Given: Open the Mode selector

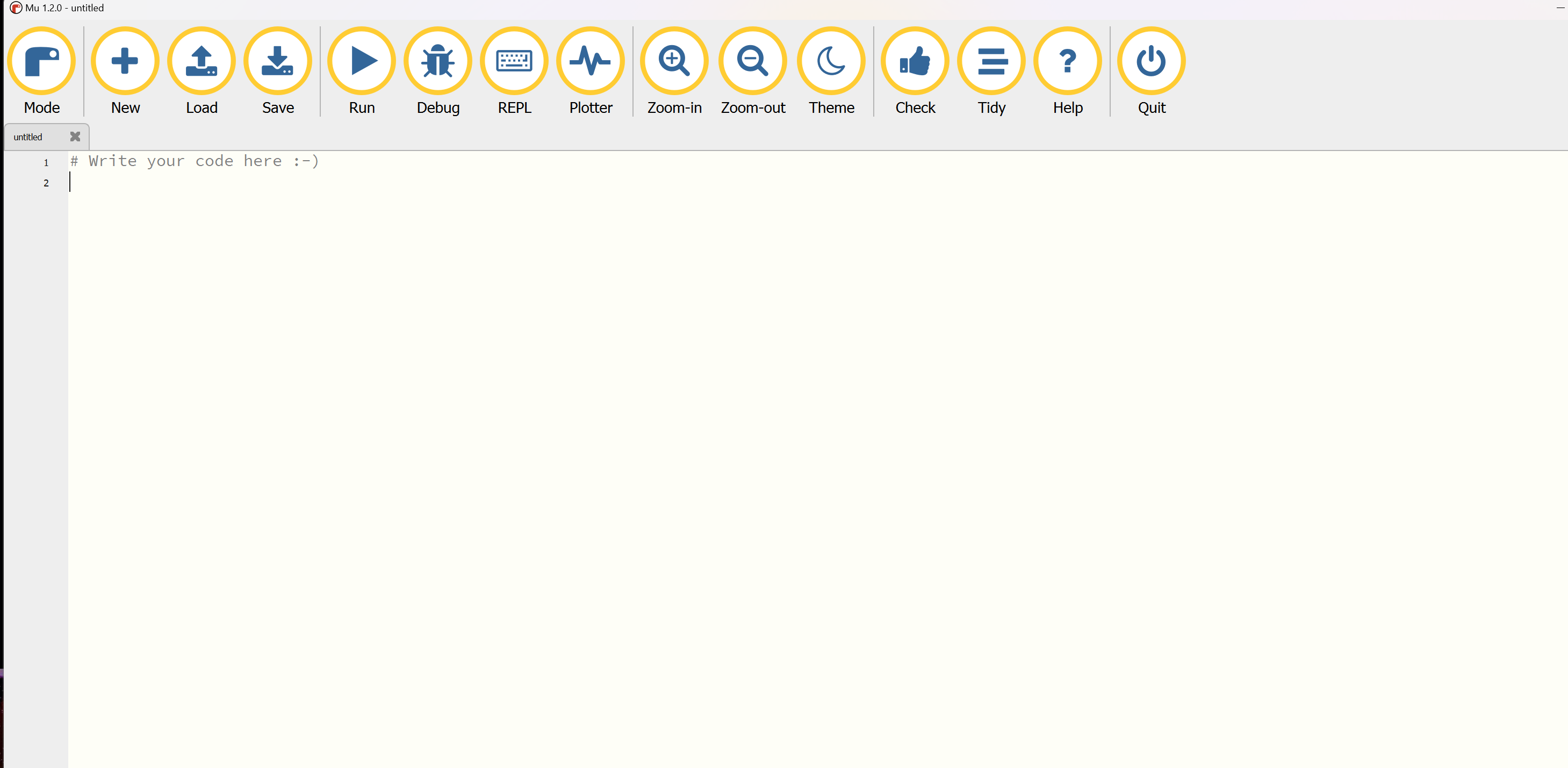Looking at the screenshot, I should pos(41,61).
